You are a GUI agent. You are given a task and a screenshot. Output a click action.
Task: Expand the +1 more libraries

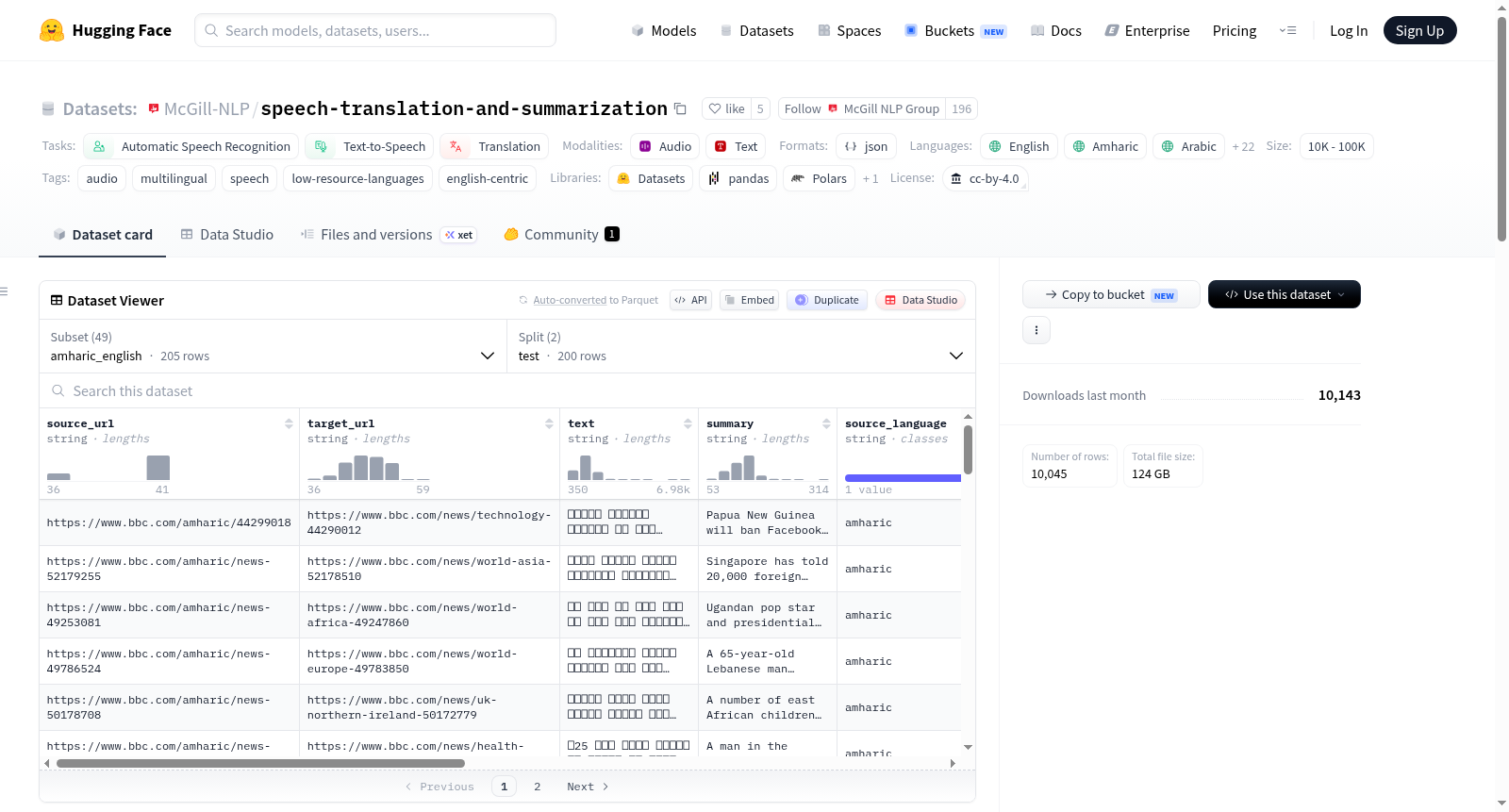(871, 178)
